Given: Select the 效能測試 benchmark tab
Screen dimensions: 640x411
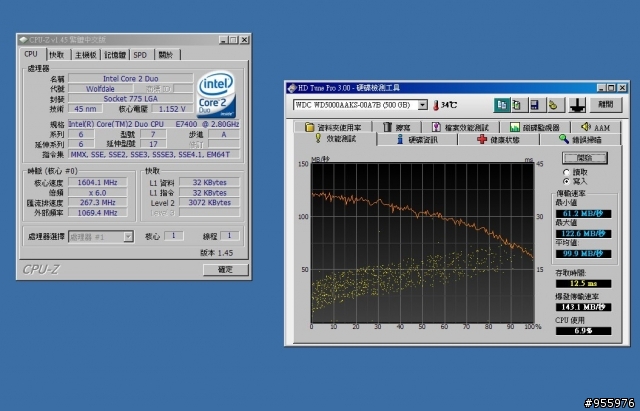Looking at the screenshot, I should (336, 139).
